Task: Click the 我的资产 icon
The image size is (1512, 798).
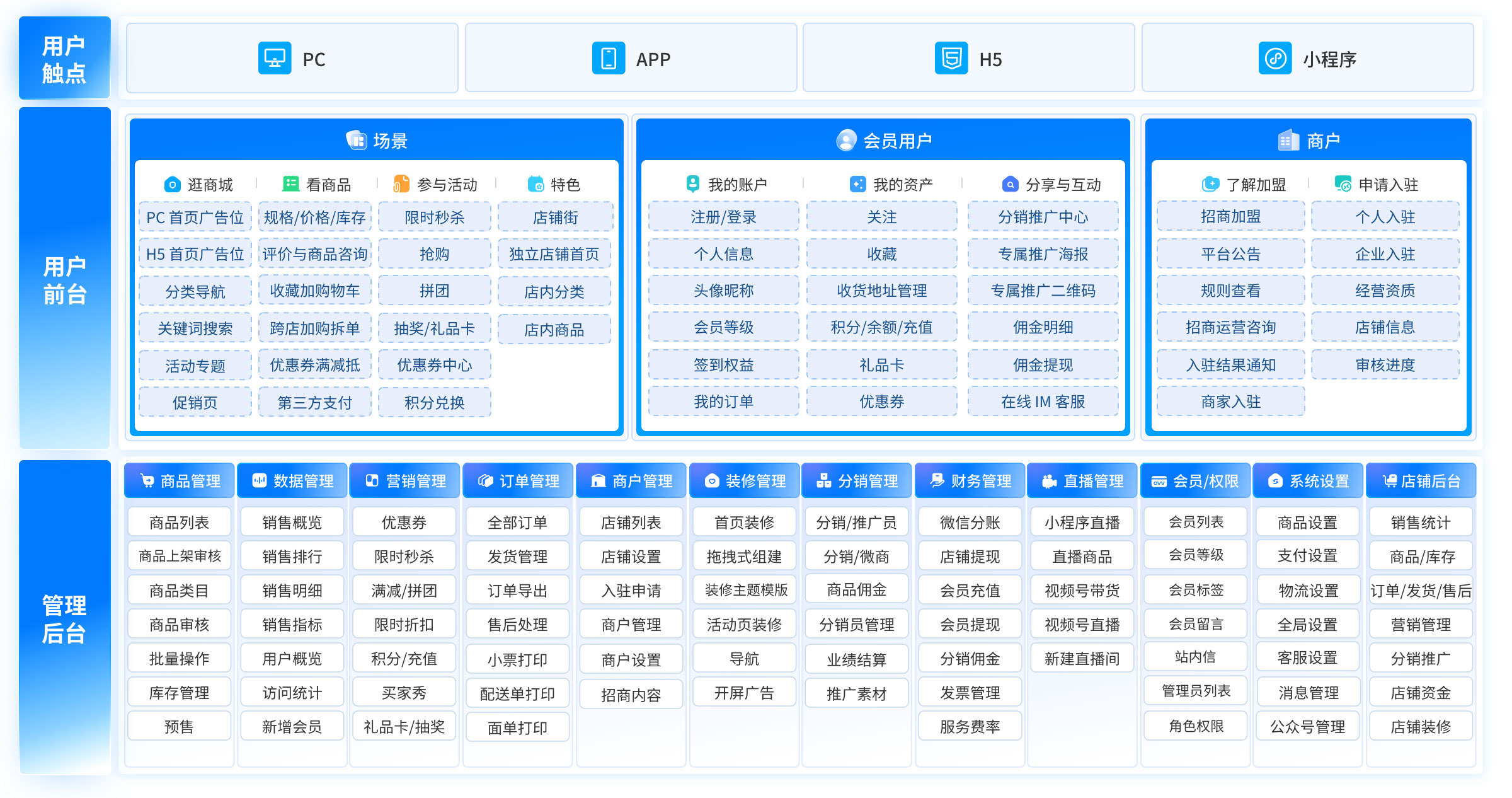Action: point(857,184)
